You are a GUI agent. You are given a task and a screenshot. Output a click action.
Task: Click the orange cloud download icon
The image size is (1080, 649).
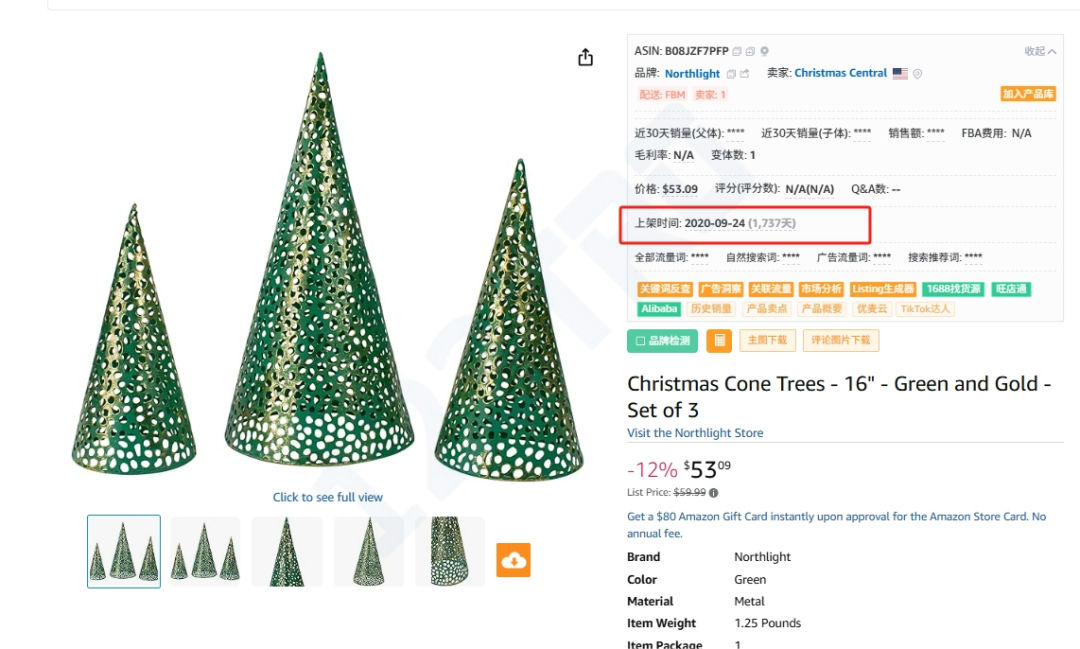tap(514, 560)
